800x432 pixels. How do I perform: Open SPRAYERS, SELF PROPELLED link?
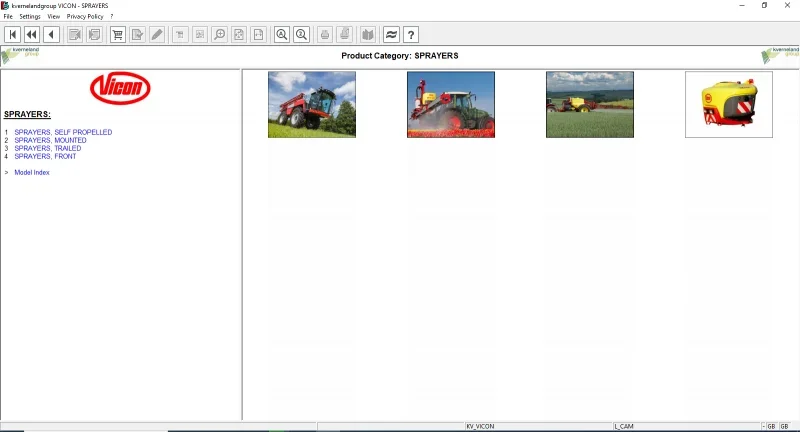click(63, 132)
